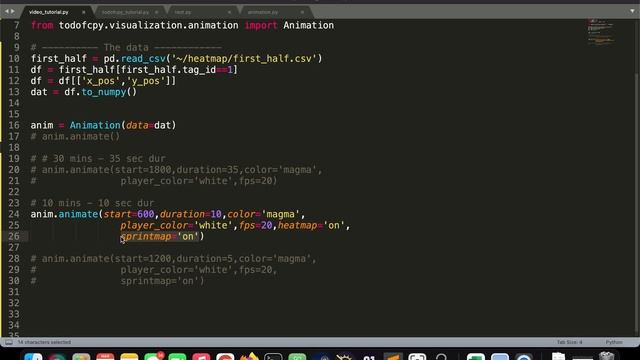This screenshot has width=640, height=360.
Task: Click line number 24 in the gutter
Action: (x=14, y=214)
